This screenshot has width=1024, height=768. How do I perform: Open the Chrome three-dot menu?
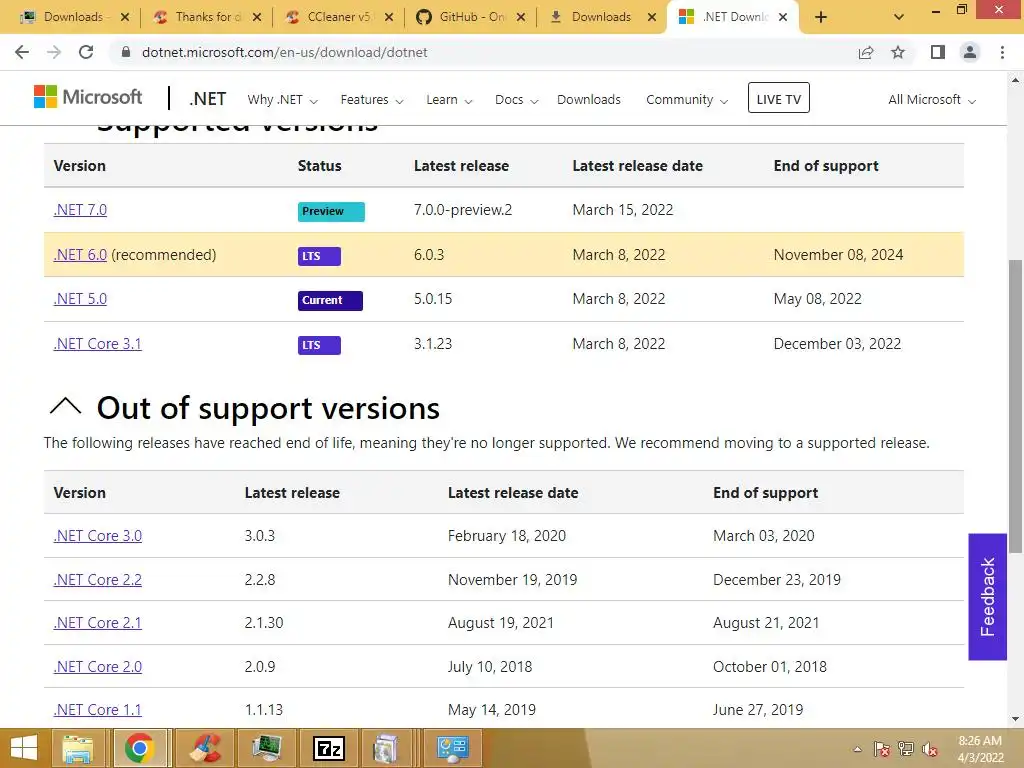(x=1002, y=52)
